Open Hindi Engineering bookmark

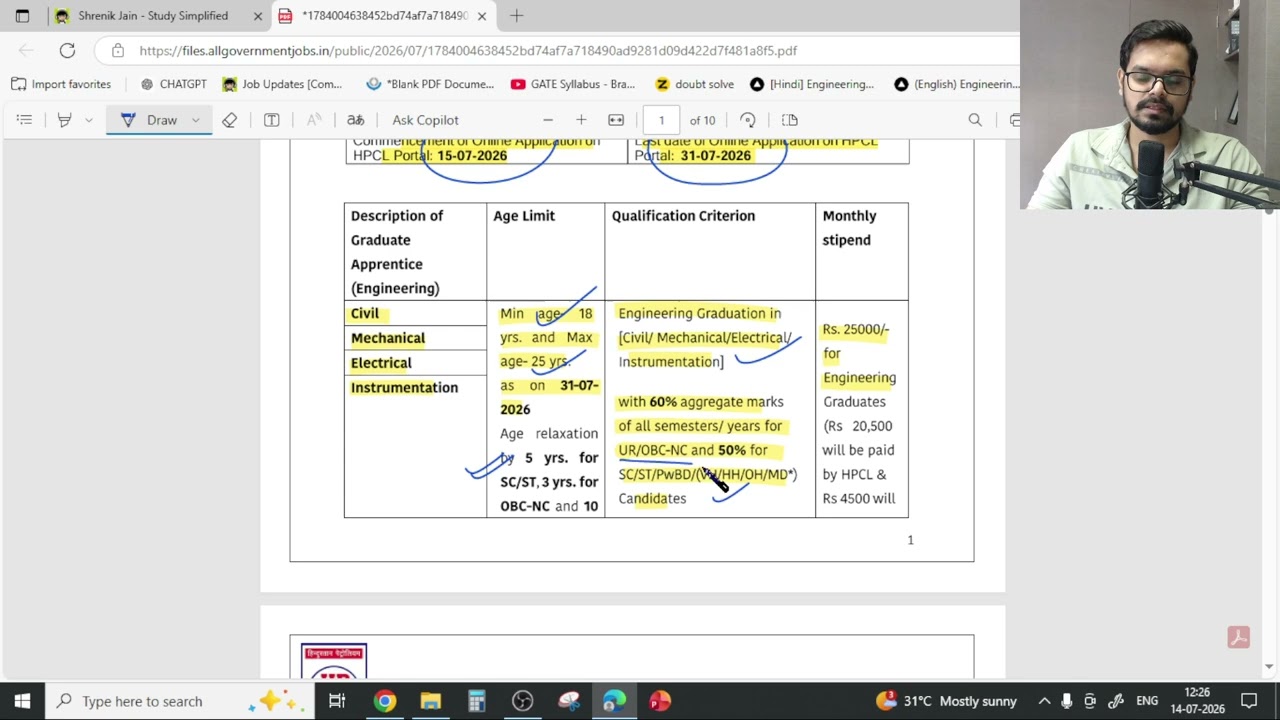(x=811, y=84)
